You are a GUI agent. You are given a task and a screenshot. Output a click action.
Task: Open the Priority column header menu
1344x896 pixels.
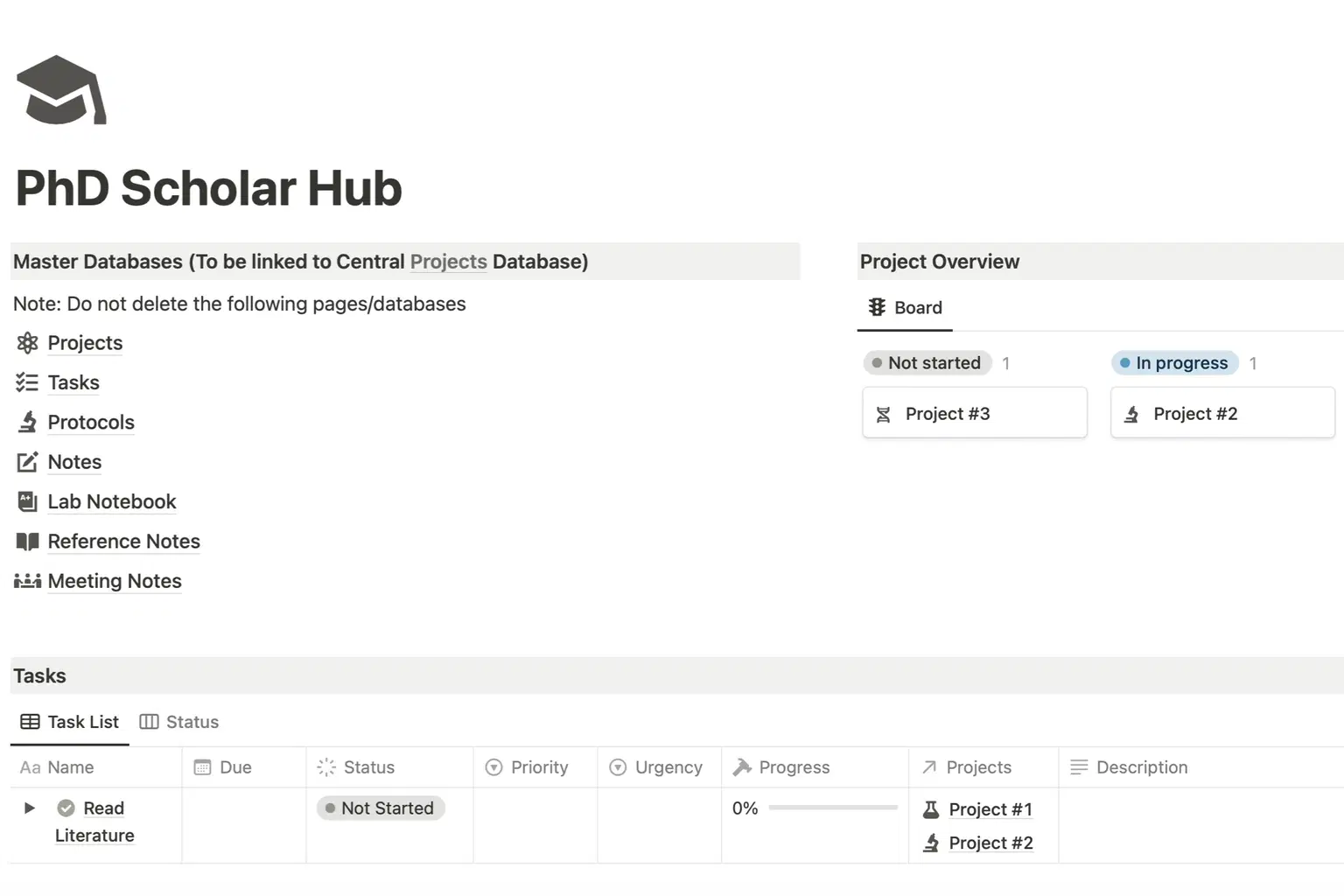(x=528, y=767)
